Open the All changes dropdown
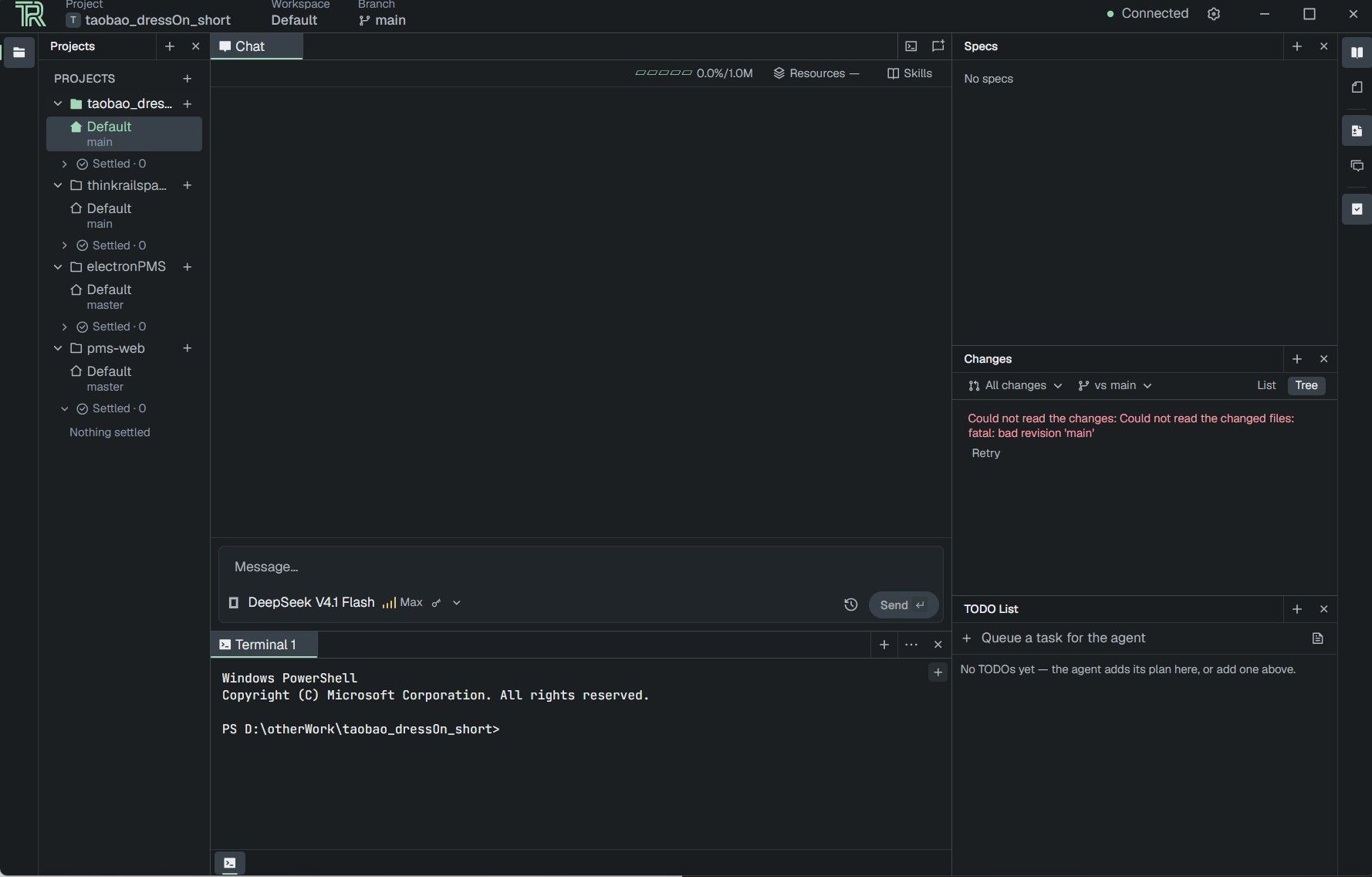 1015,385
